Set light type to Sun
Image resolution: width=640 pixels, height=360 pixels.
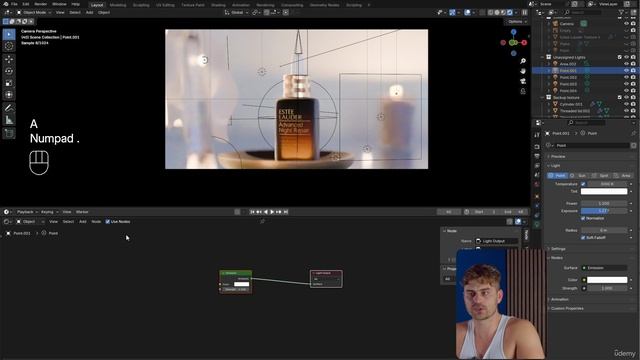tap(579, 176)
